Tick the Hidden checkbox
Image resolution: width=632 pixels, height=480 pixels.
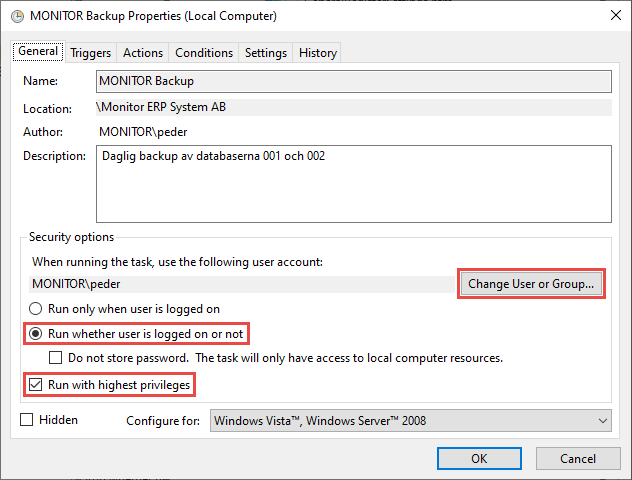(27, 421)
